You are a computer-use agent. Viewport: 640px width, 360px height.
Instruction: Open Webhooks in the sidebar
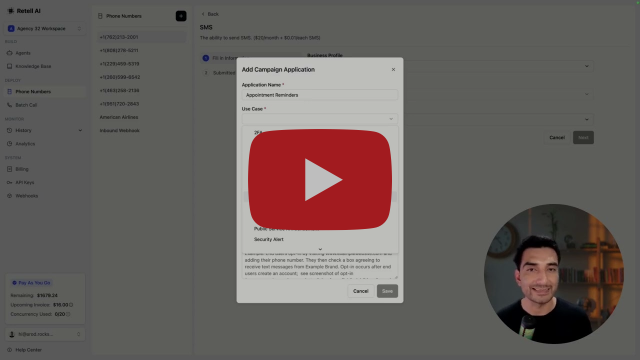pyautogui.click(x=45, y=196)
